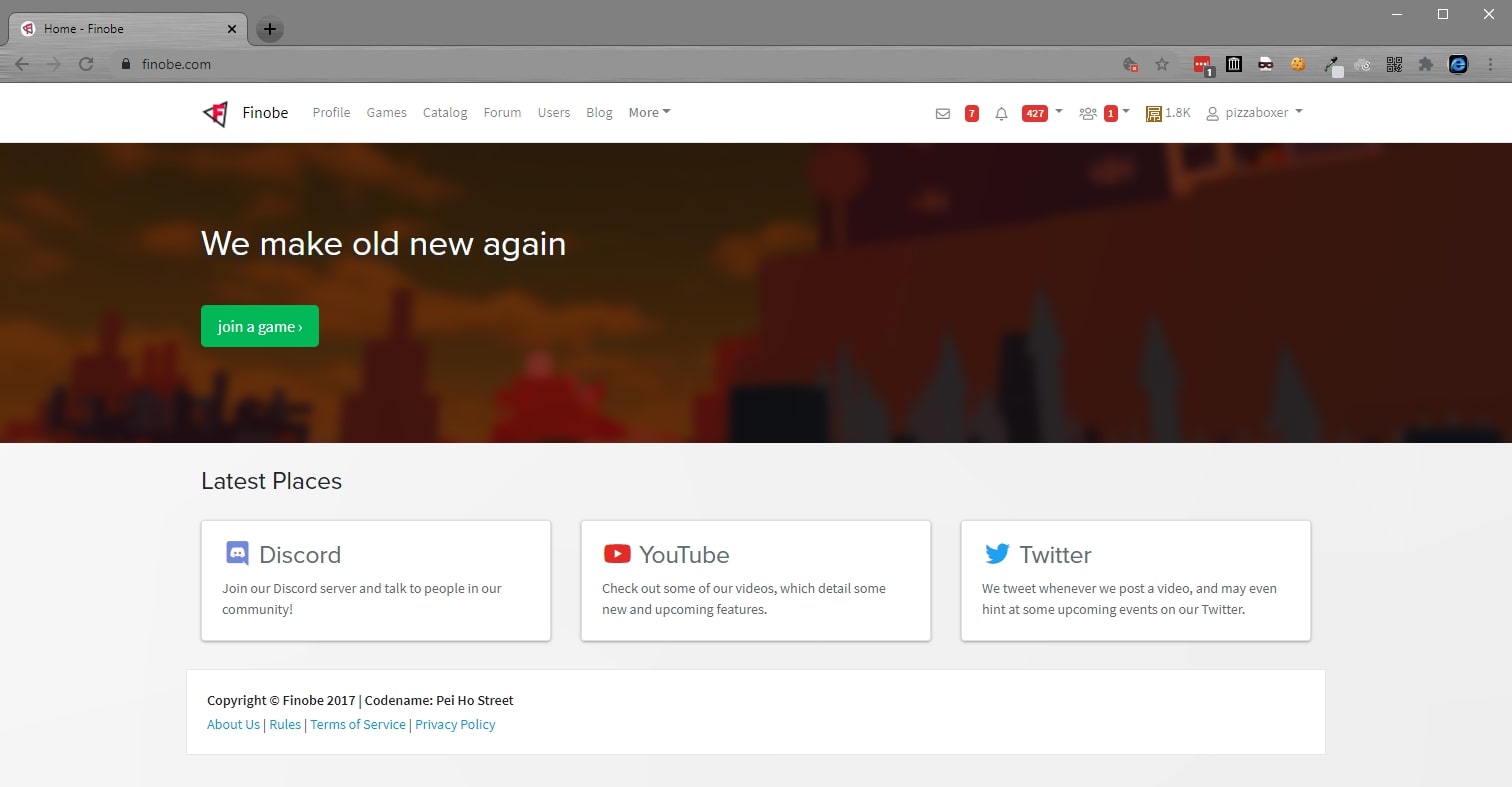1512x787 pixels.
Task: Expand the 427 notifications dropdown arrow
Action: [1059, 111]
